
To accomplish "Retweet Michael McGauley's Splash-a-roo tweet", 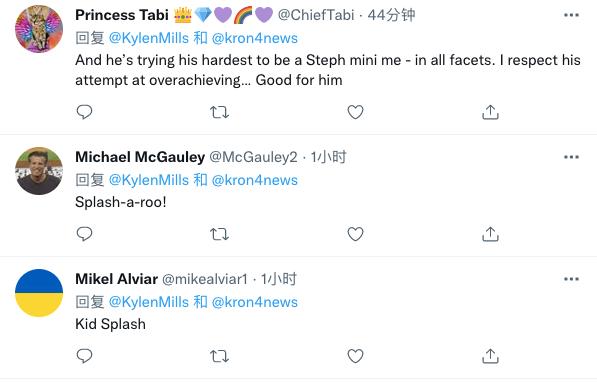I will pos(220,234).
